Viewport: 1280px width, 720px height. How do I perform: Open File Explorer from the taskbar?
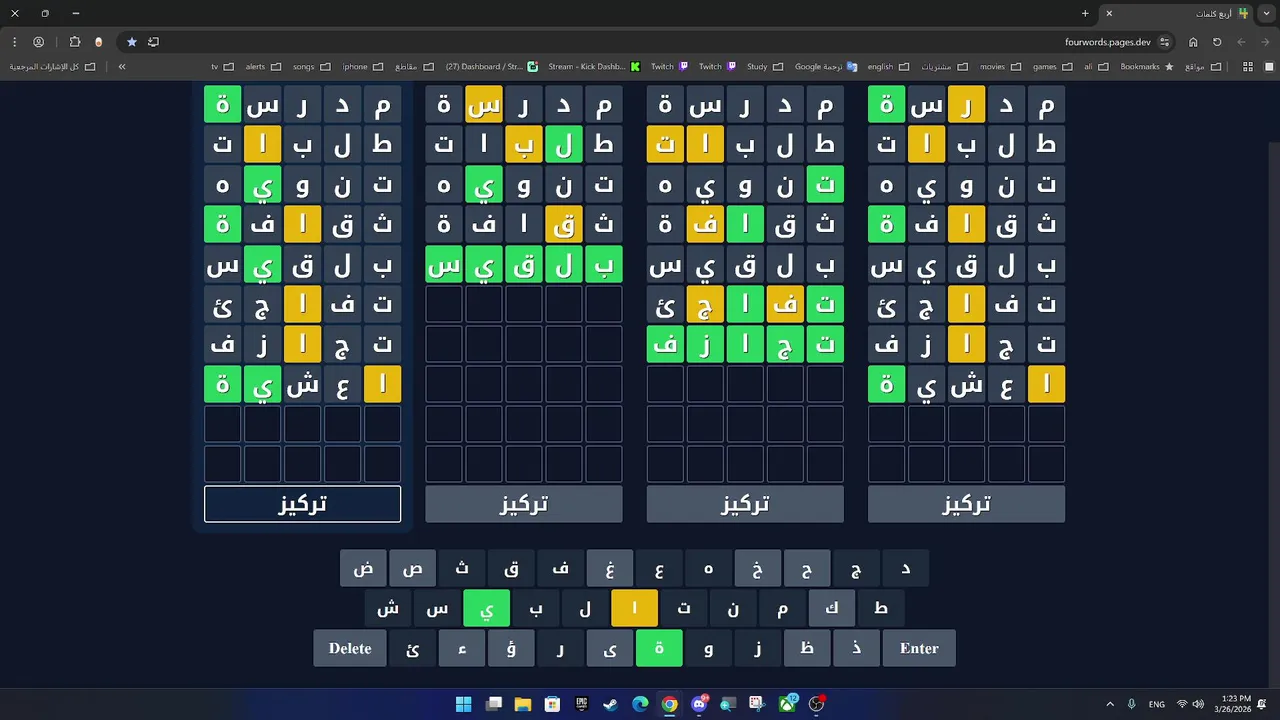click(x=523, y=704)
